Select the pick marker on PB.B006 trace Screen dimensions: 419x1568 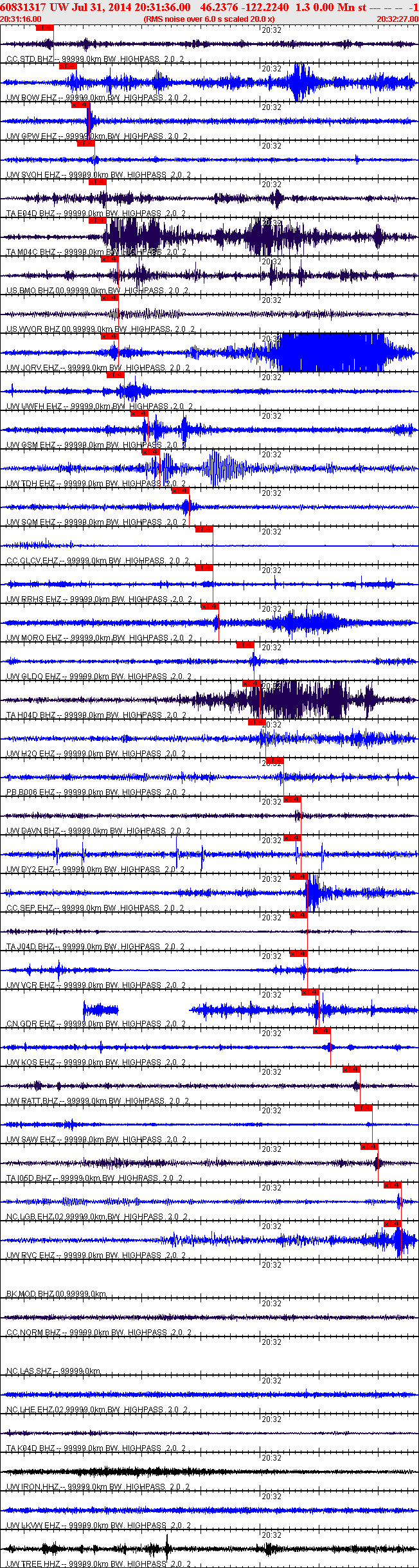275,761
